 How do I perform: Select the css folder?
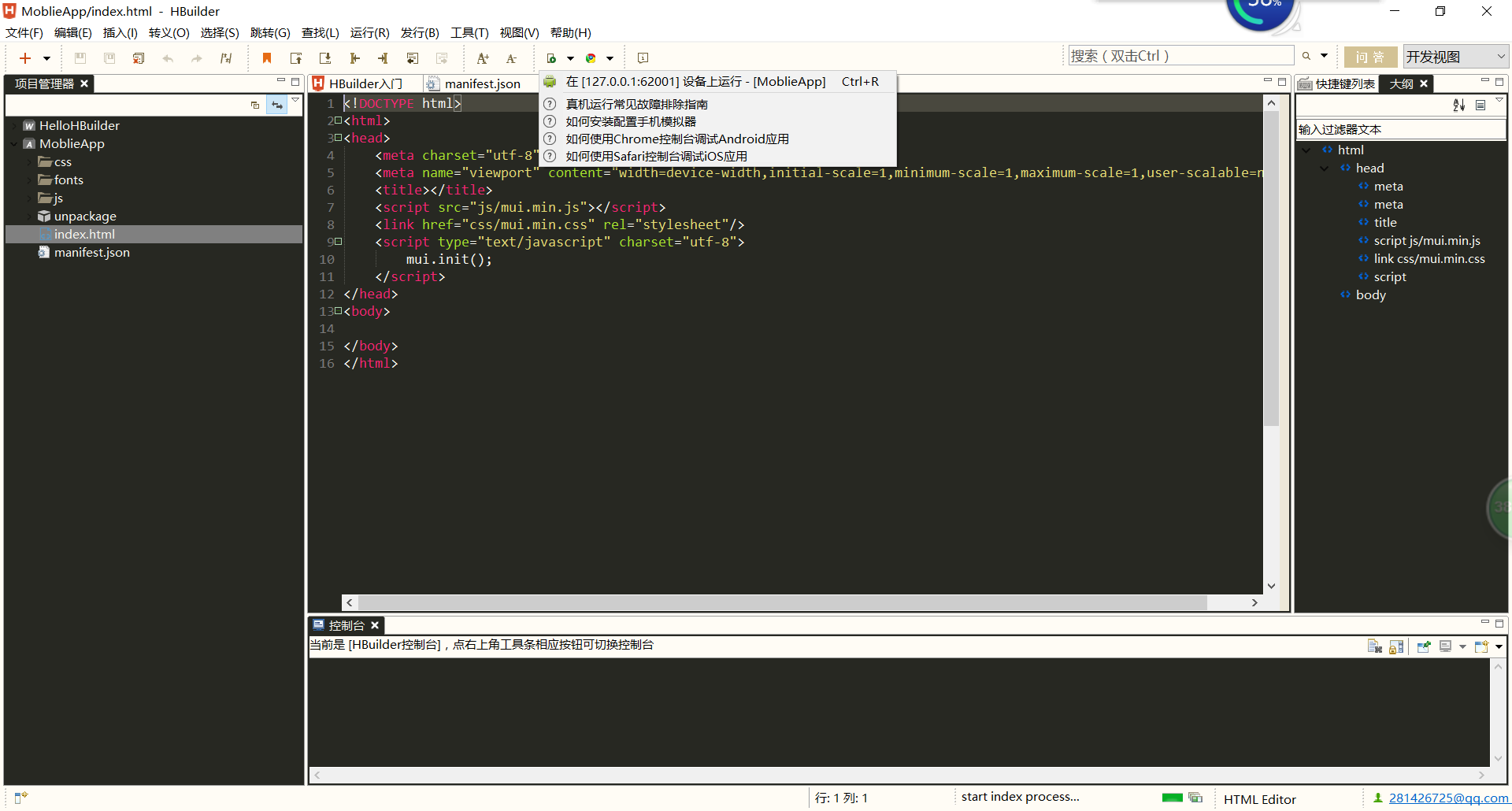point(63,161)
